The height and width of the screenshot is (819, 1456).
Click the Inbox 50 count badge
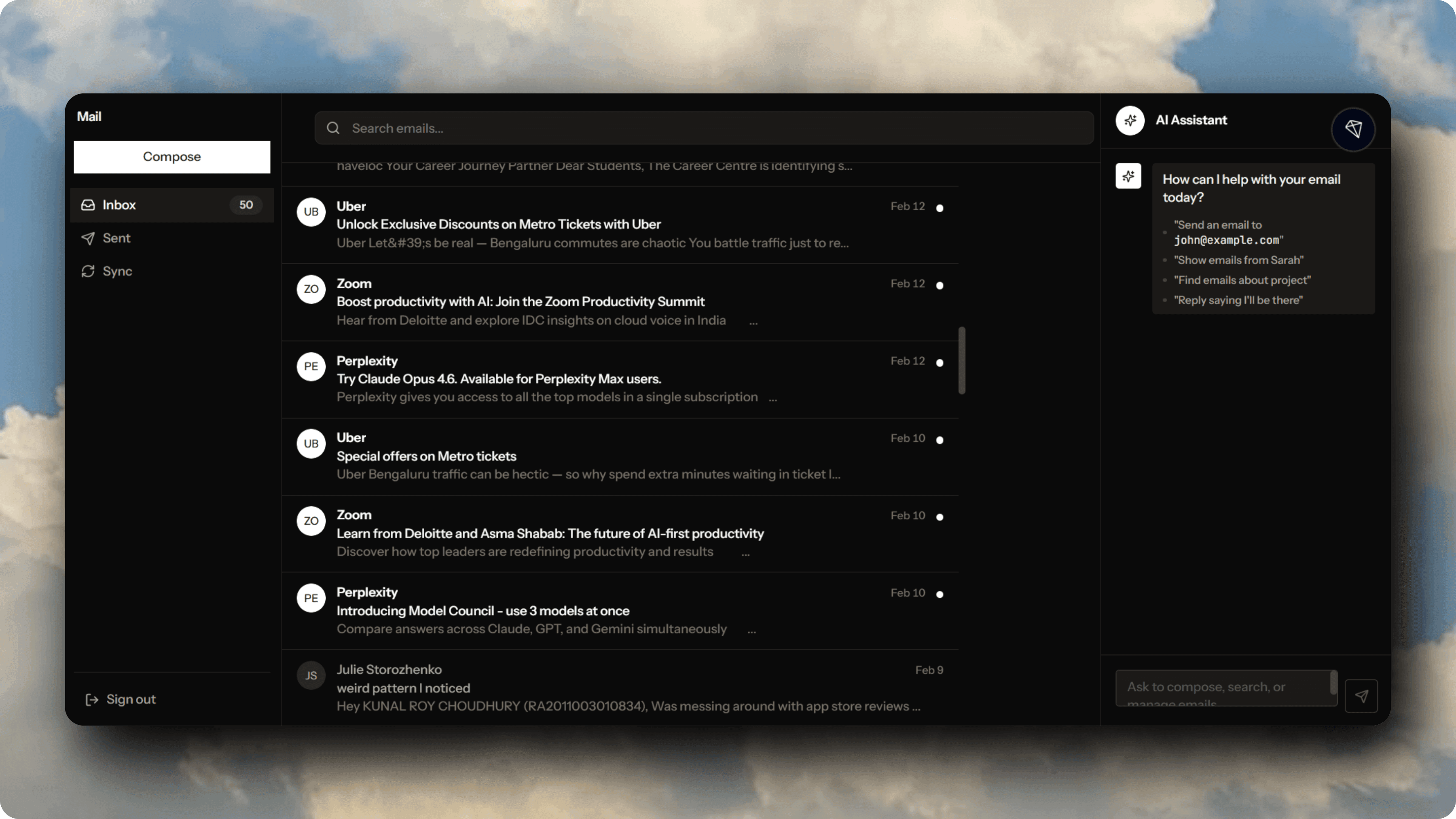coord(245,205)
